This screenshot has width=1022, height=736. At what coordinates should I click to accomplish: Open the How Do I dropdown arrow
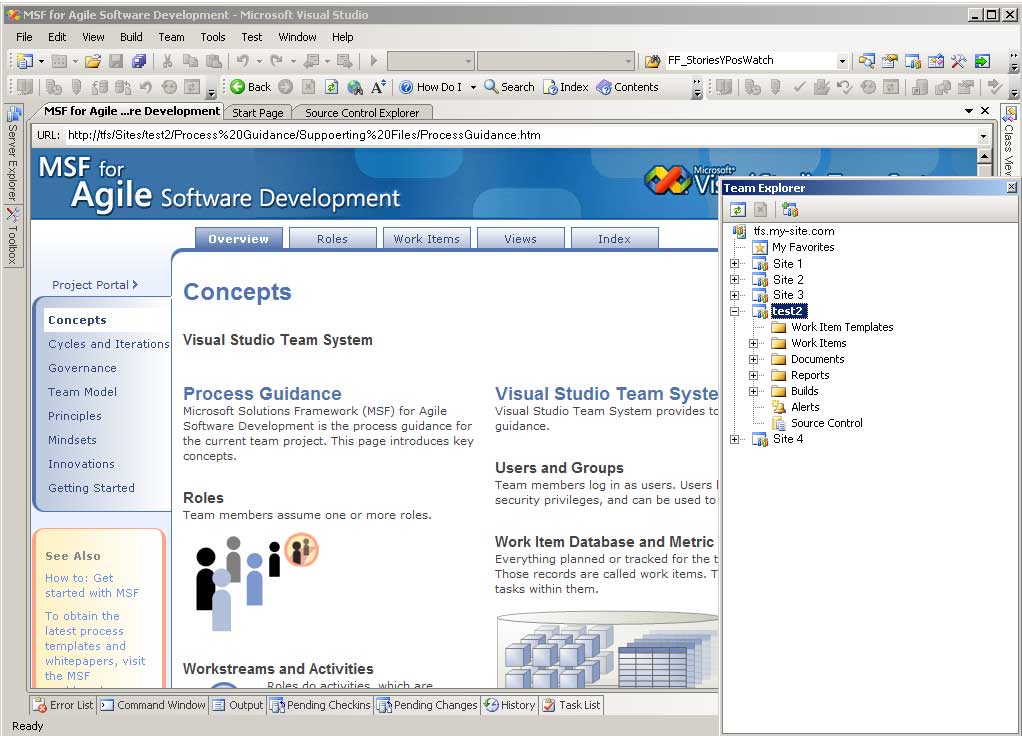(473, 87)
